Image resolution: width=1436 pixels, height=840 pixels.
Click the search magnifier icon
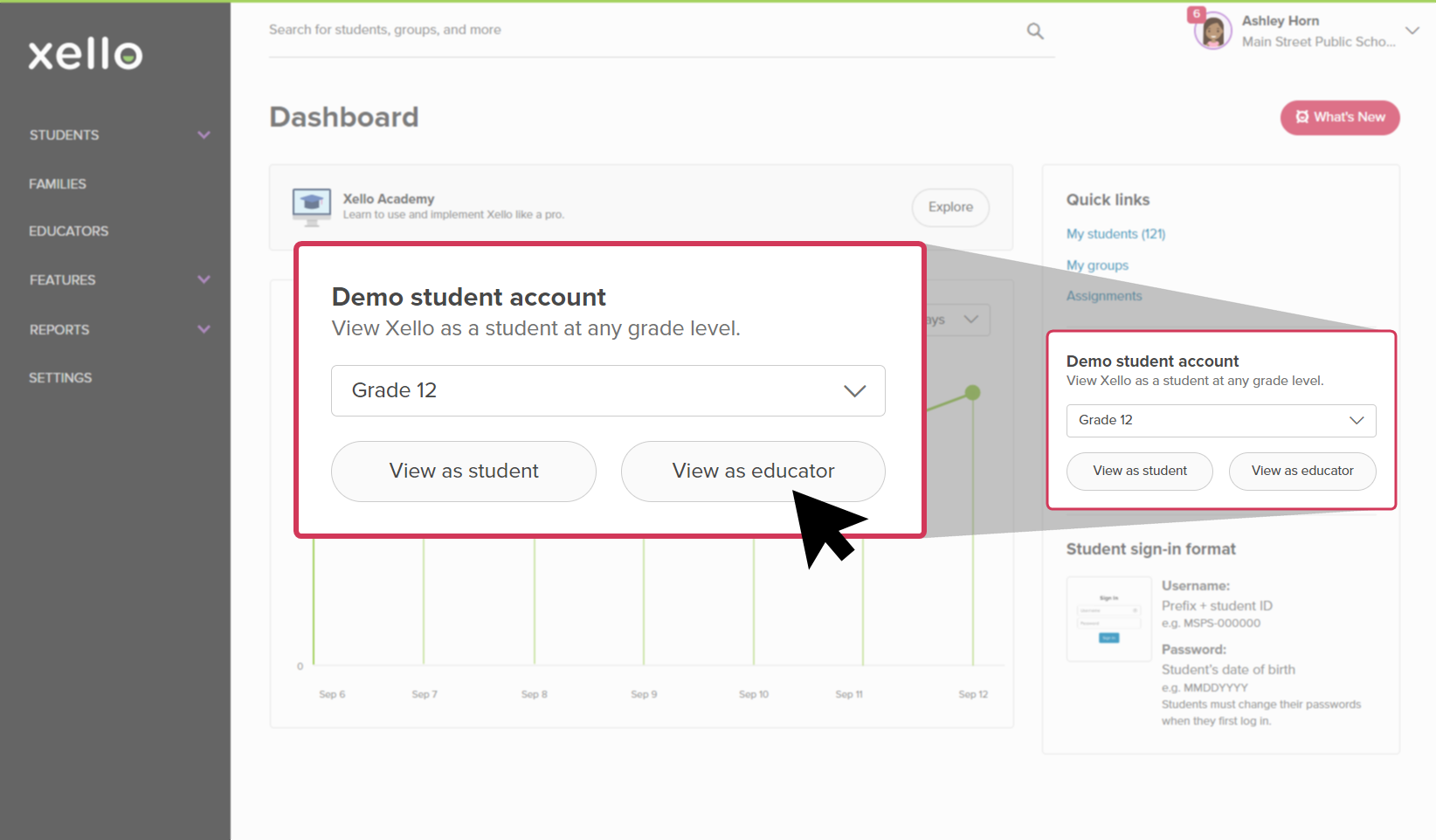(x=1035, y=31)
